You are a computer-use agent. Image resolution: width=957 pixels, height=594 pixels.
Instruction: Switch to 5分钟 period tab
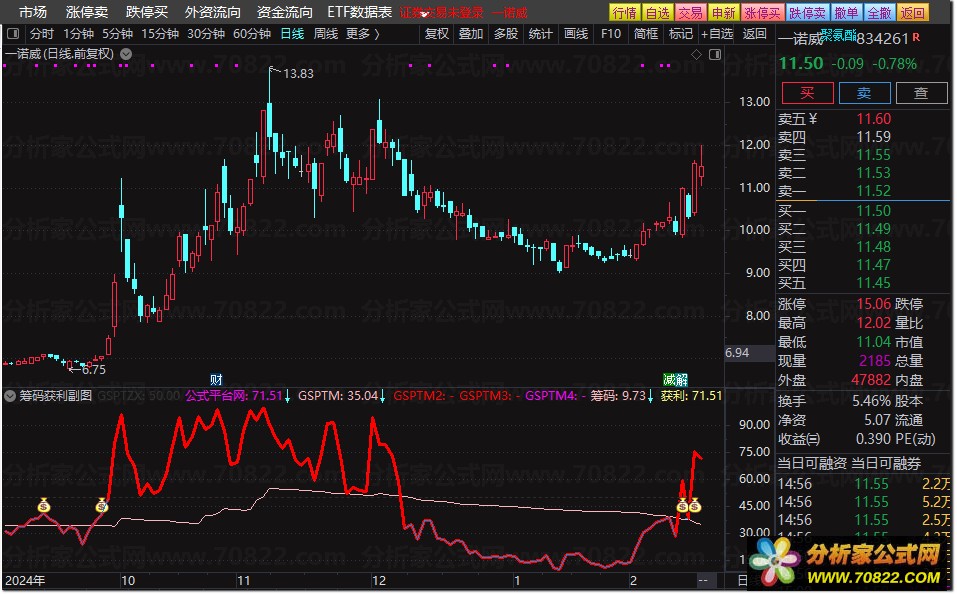tap(117, 34)
